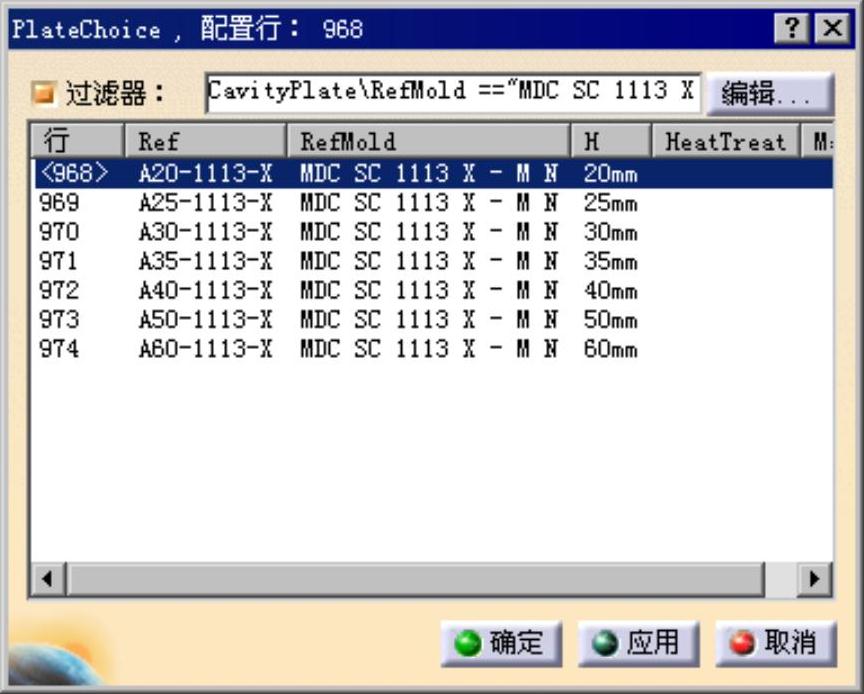The image size is (864, 694).
Task: Select row 971 in the list
Action: pos(434,261)
